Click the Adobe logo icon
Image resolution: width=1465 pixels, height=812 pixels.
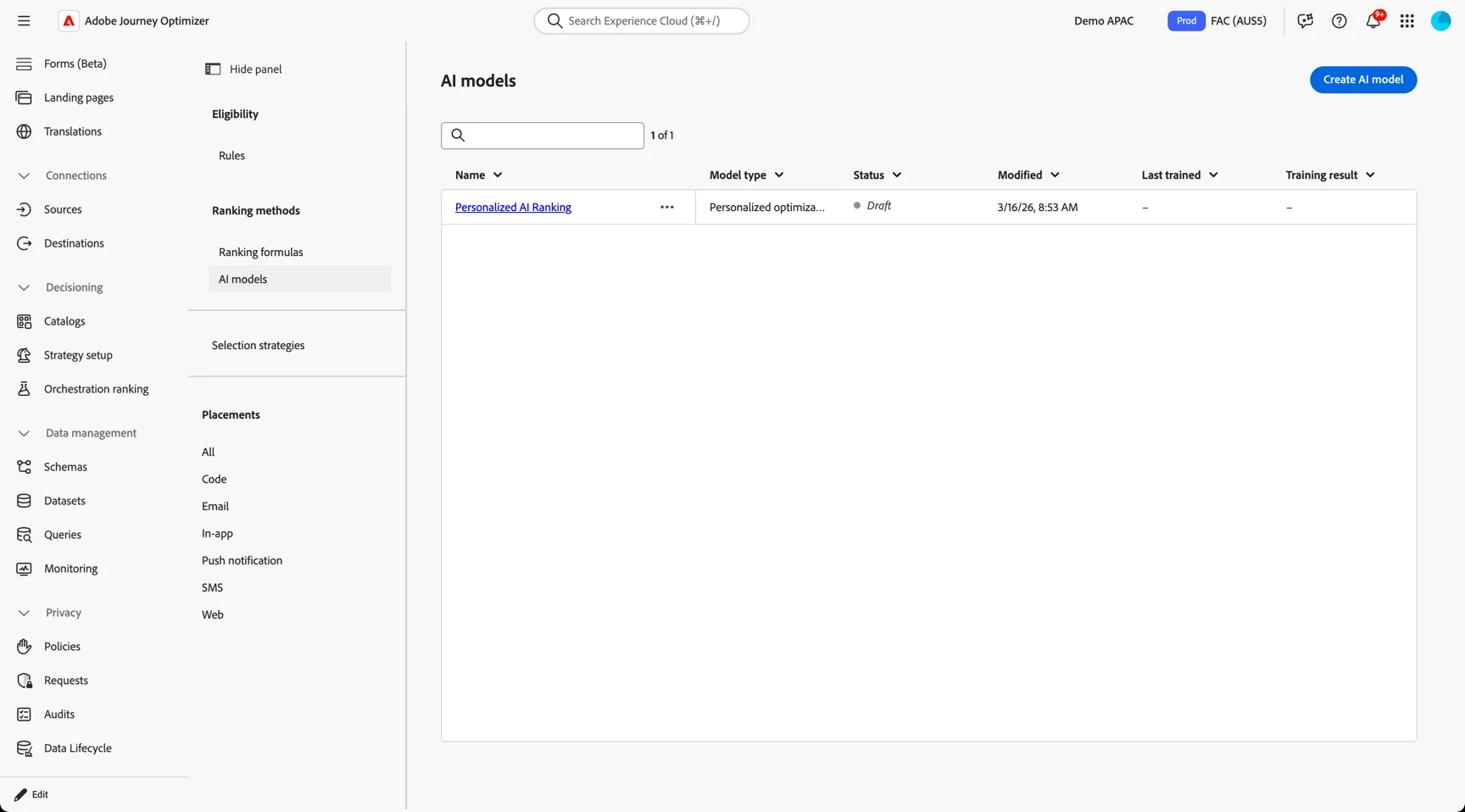(x=69, y=21)
